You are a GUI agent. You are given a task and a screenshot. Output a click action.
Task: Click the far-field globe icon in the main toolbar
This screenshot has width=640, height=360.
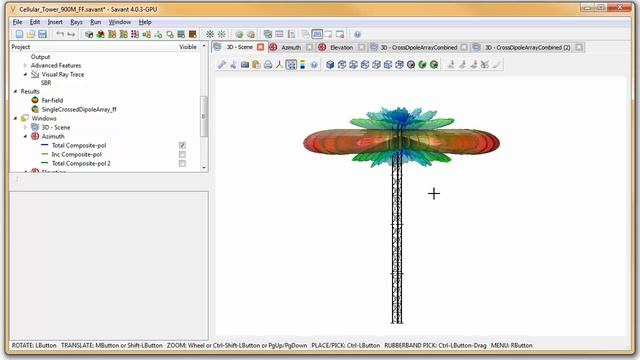(239, 34)
